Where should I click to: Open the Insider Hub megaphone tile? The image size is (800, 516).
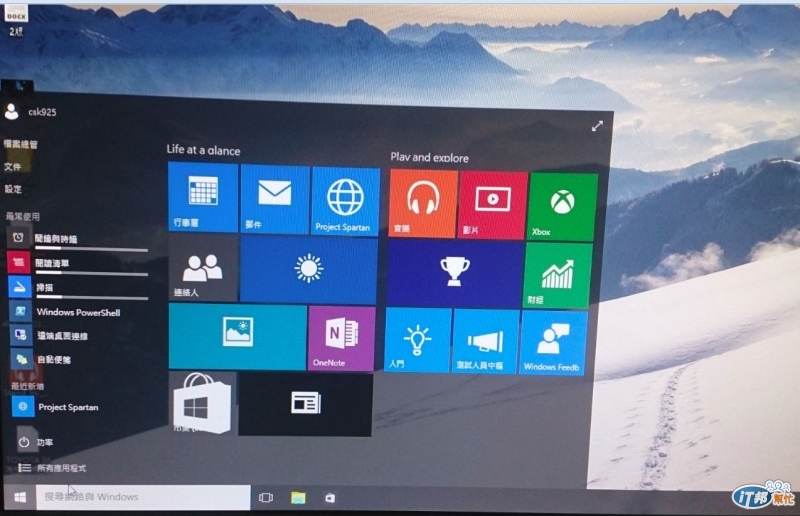[x=486, y=341]
